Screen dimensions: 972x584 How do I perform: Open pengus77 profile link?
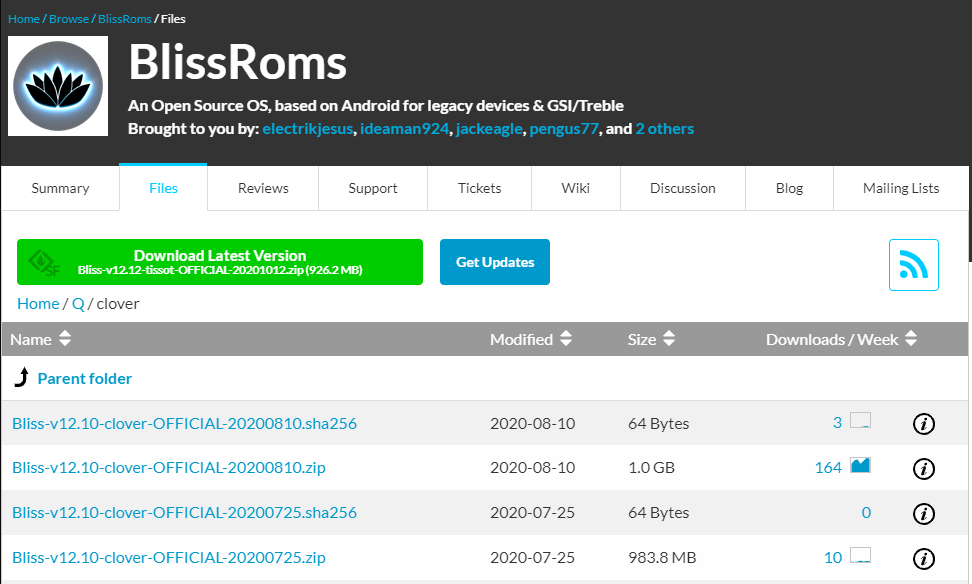click(564, 128)
